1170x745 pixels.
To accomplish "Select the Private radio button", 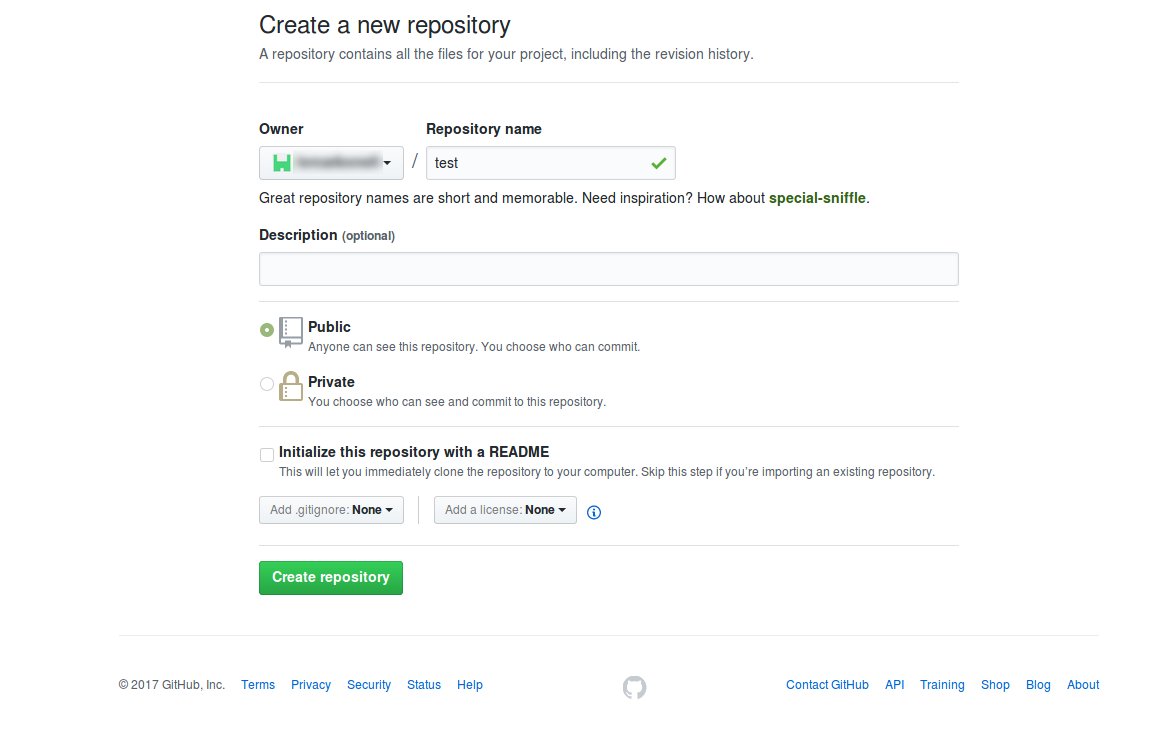I will pos(266,384).
